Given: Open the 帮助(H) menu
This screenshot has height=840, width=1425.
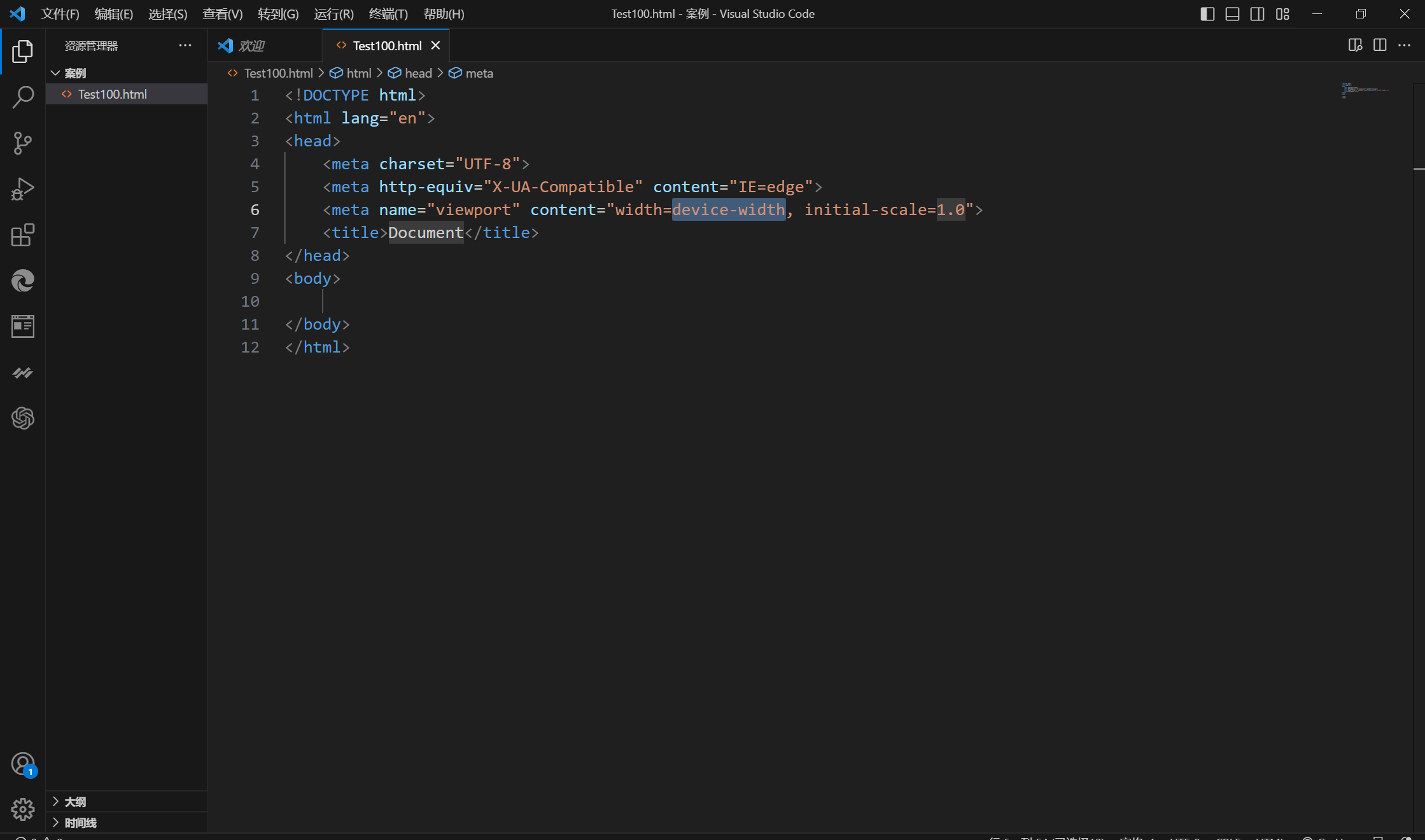Looking at the screenshot, I should point(444,13).
